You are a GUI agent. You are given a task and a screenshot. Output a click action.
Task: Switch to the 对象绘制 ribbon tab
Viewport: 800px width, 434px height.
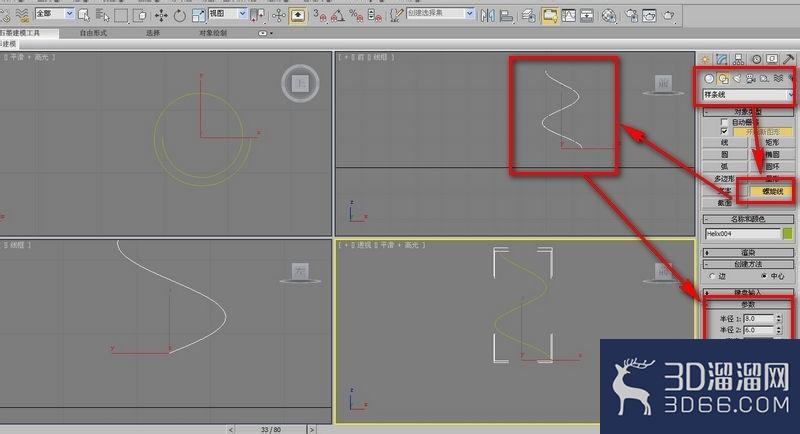point(213,33)
